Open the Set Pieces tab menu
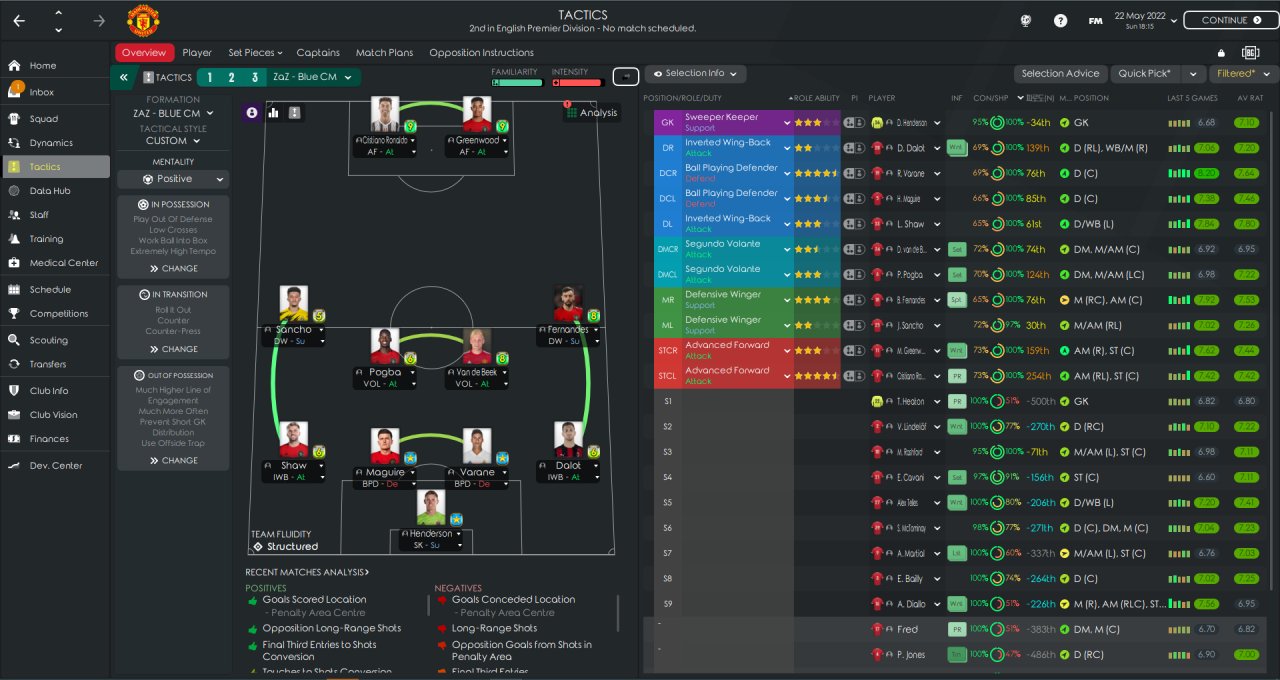Image resolution: width=1280 pixels, height=680 pixels. tap(255, 53)
